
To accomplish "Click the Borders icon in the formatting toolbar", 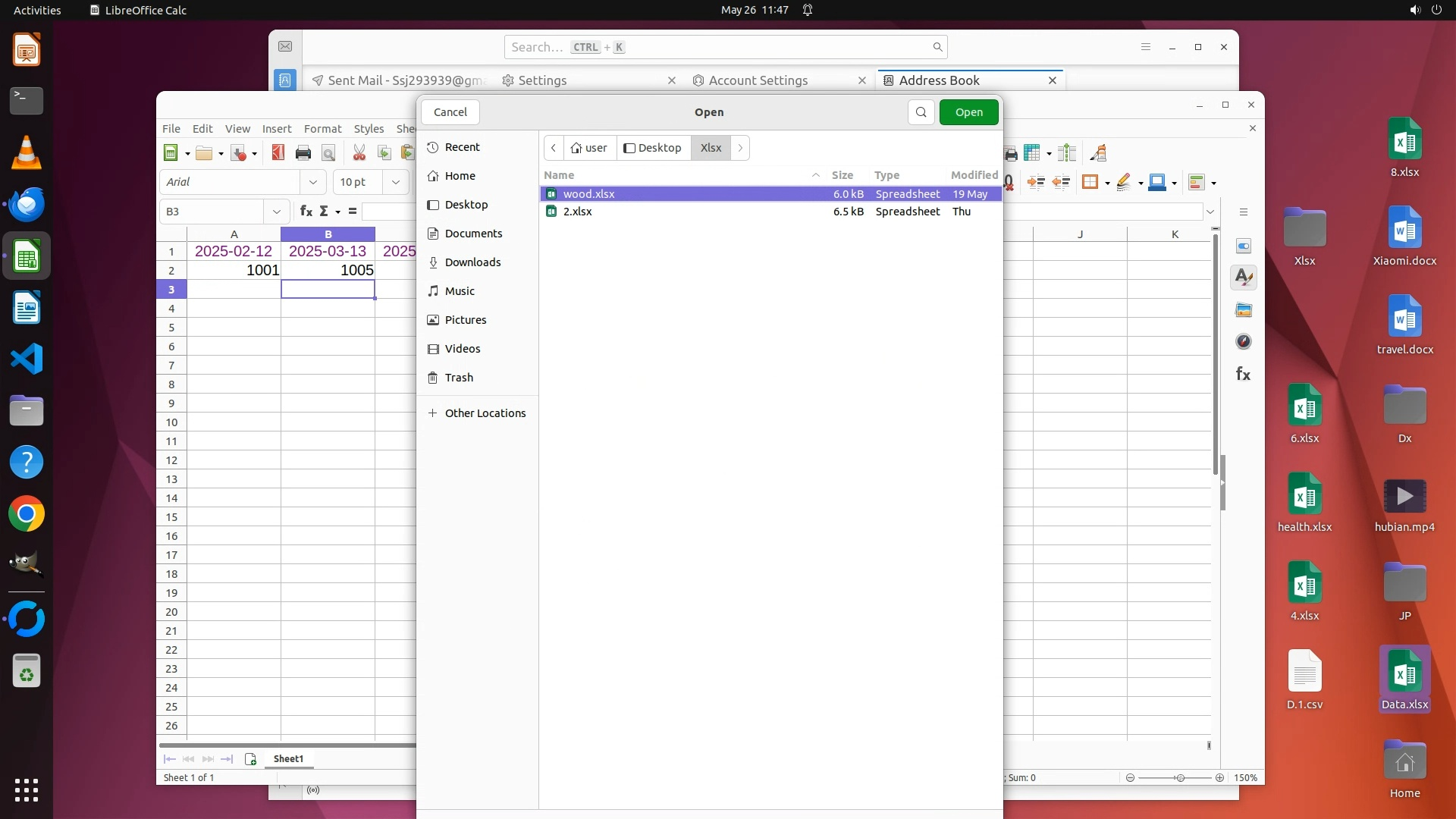I will 1090,182.
